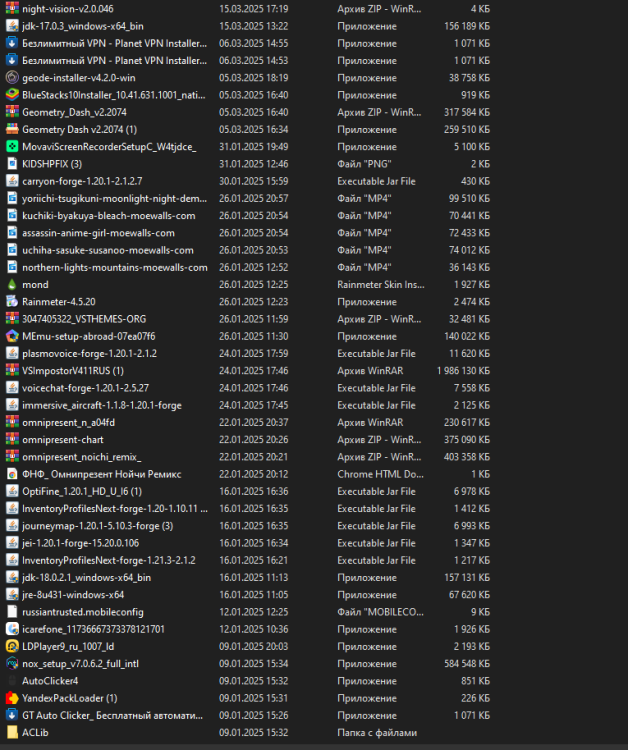Click the date 16.01.2025 16:35 of InventoryProfilesNext-forge-1.20
The height and width of the screenshot is (750, 628).
253,508
